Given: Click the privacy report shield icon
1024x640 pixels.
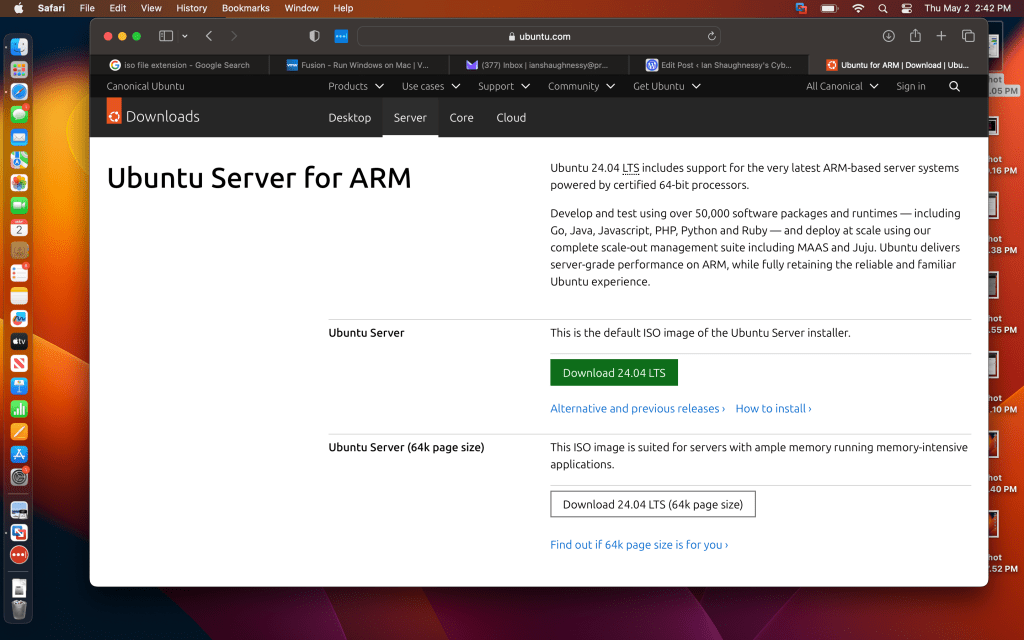Looking at the screenshot, I should 314,36.
